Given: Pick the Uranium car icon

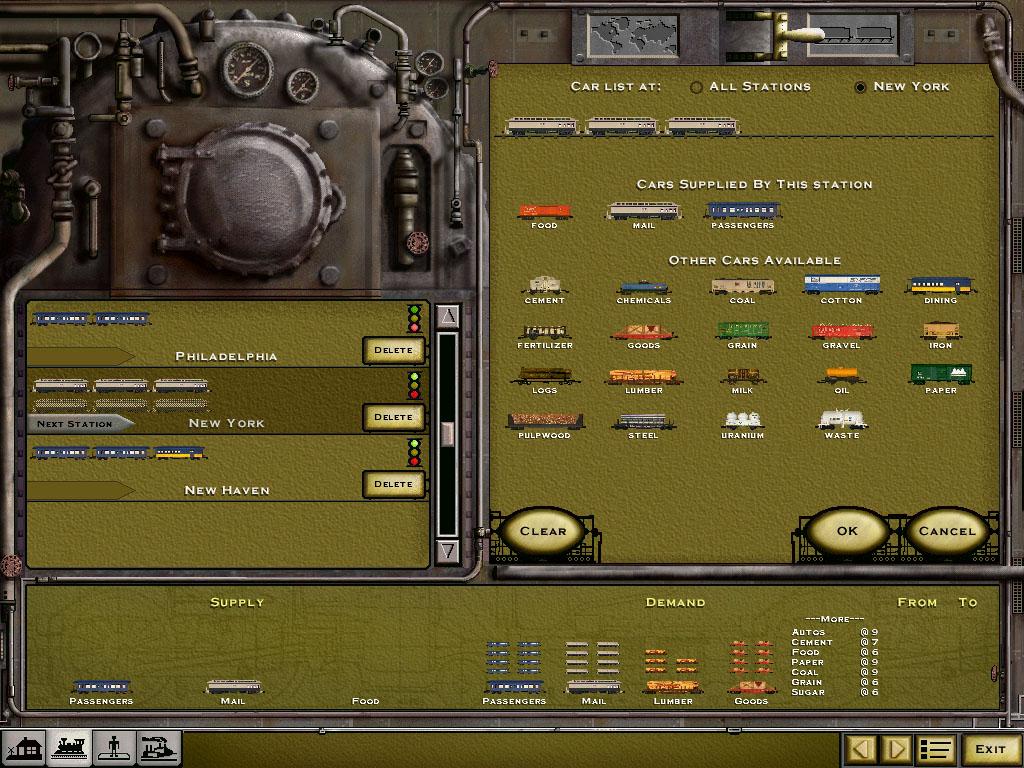Looking at the screenshot, I should coord(742,421).
